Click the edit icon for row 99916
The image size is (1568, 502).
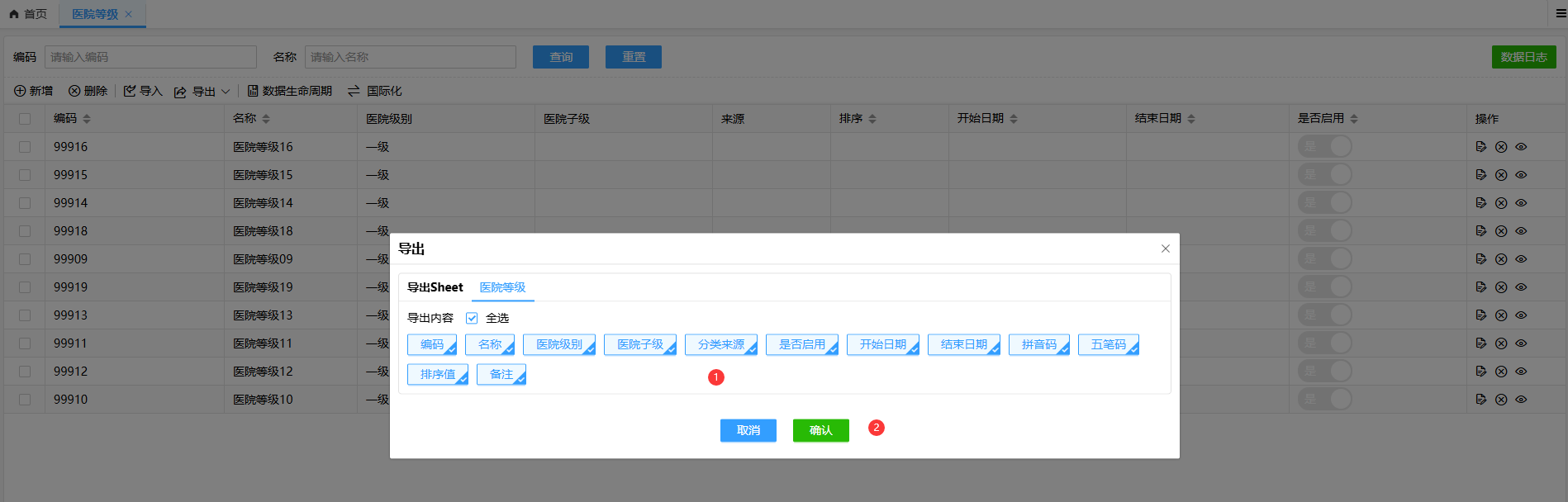point(1480,147)
